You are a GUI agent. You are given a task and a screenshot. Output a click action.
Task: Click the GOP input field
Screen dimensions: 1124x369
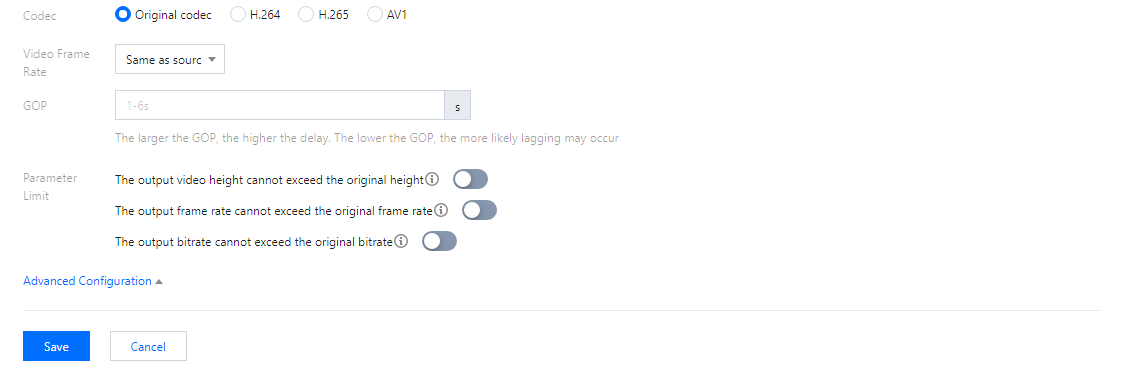point(280,105)
